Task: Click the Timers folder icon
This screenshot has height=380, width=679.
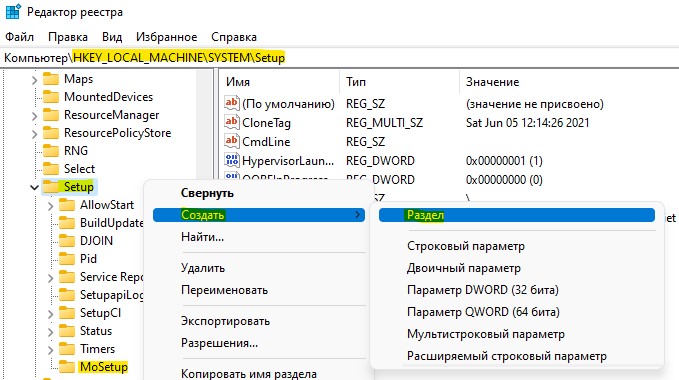Action: point(67,349)
